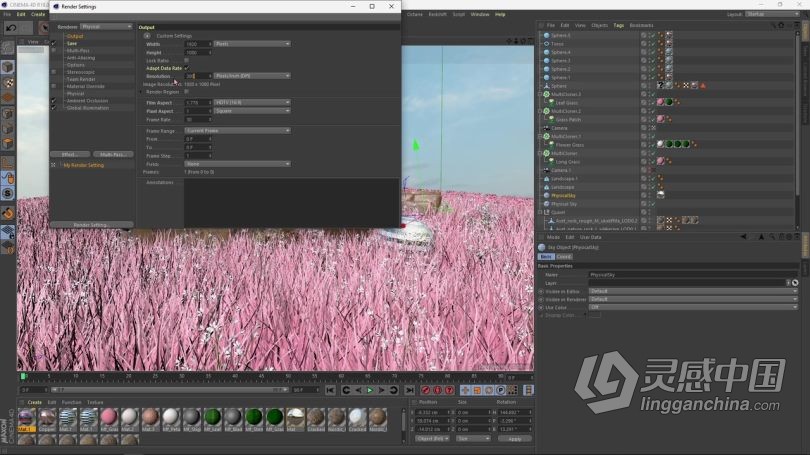Disable the Global Illumination checkbox
This screenshot has height=455, width=810.
click(x=53, y=108)
